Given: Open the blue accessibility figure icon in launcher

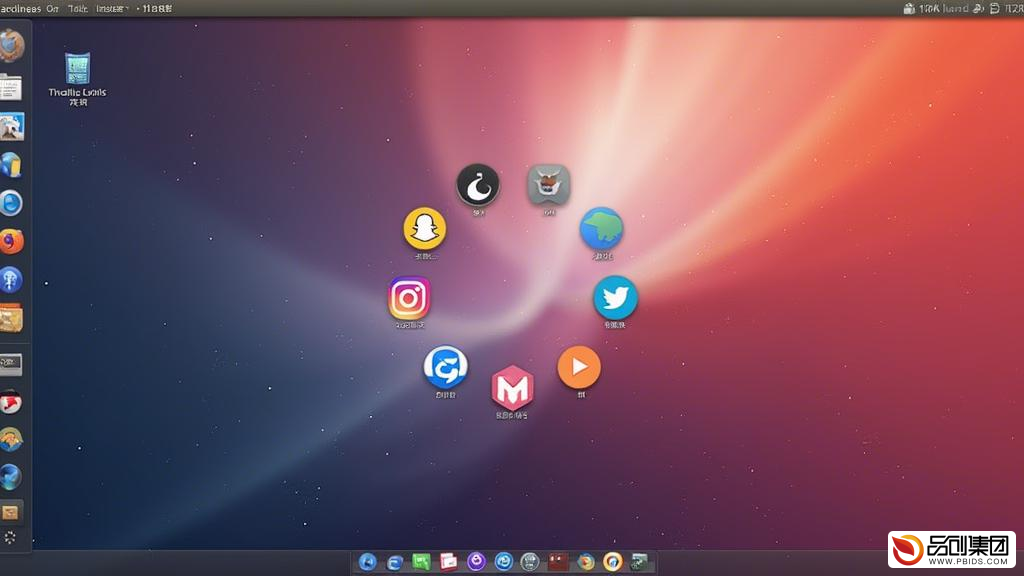Looking at the screenshot, I should (11, 280).
